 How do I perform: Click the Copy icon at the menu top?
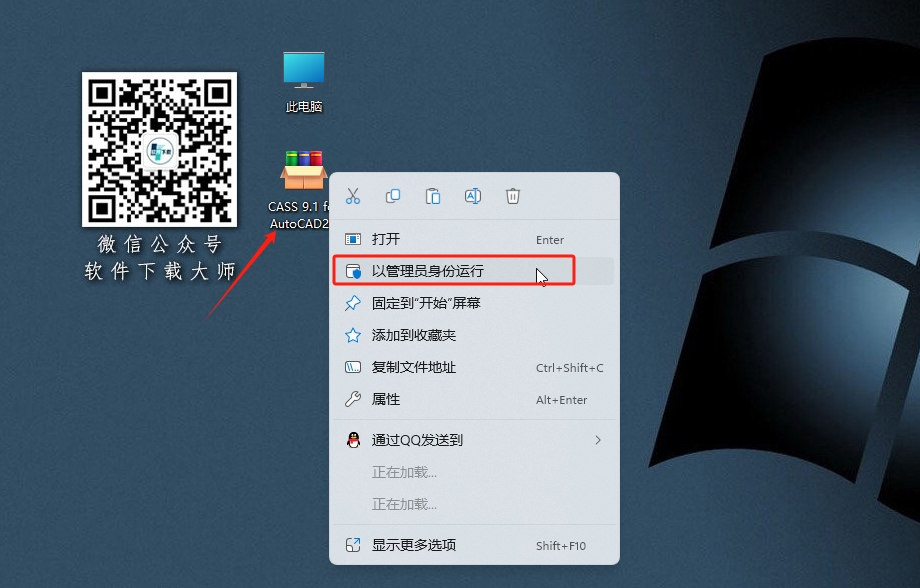(392, 196)
